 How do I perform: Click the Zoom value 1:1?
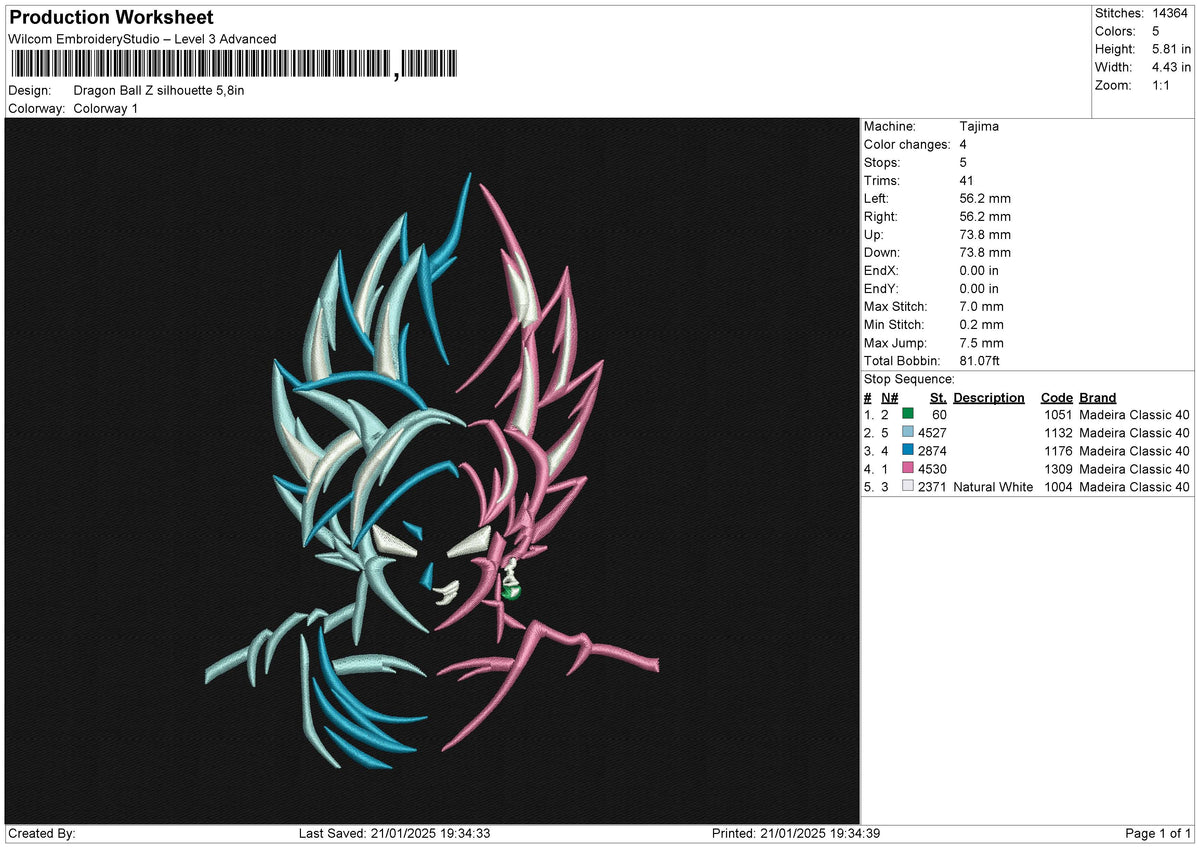(1163, 85)
